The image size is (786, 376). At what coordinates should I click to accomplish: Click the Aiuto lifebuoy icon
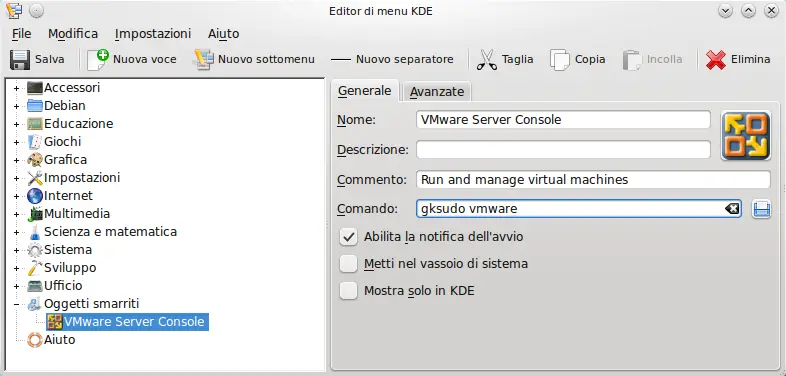[x=35, y=340]
